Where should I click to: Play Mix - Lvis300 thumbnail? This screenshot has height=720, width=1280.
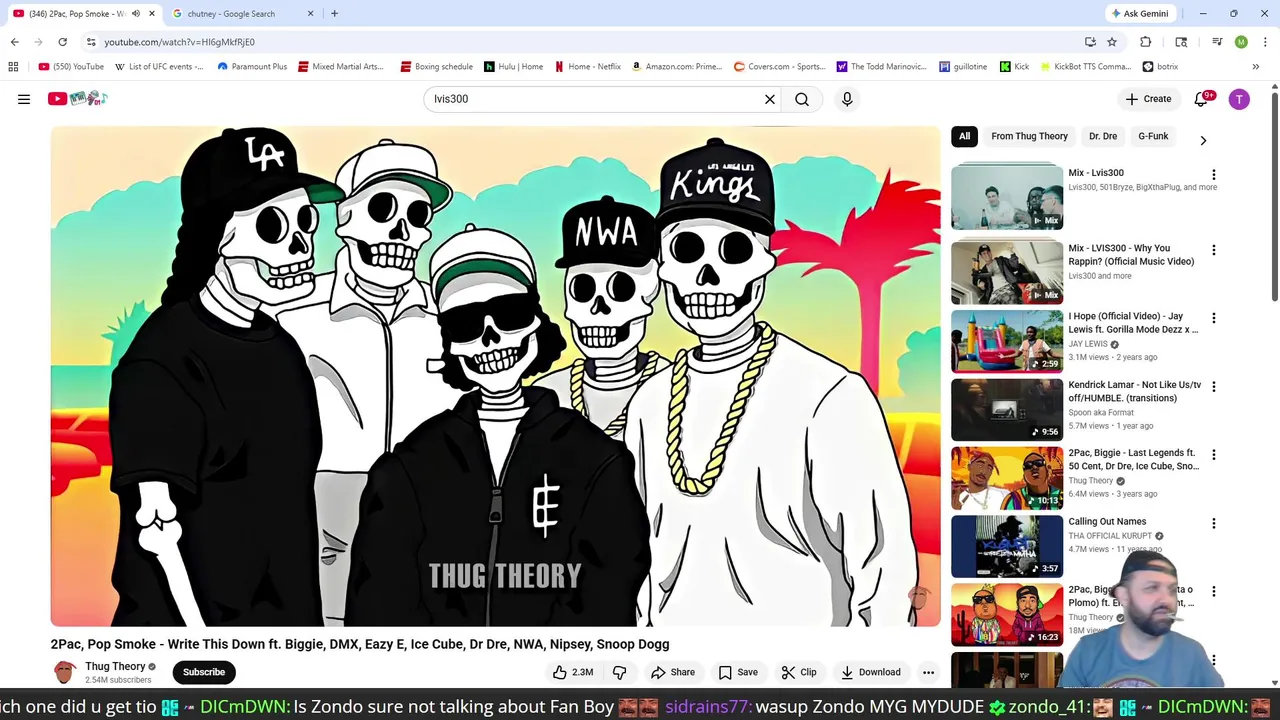pyautogui.click(x=1007, y=197)
